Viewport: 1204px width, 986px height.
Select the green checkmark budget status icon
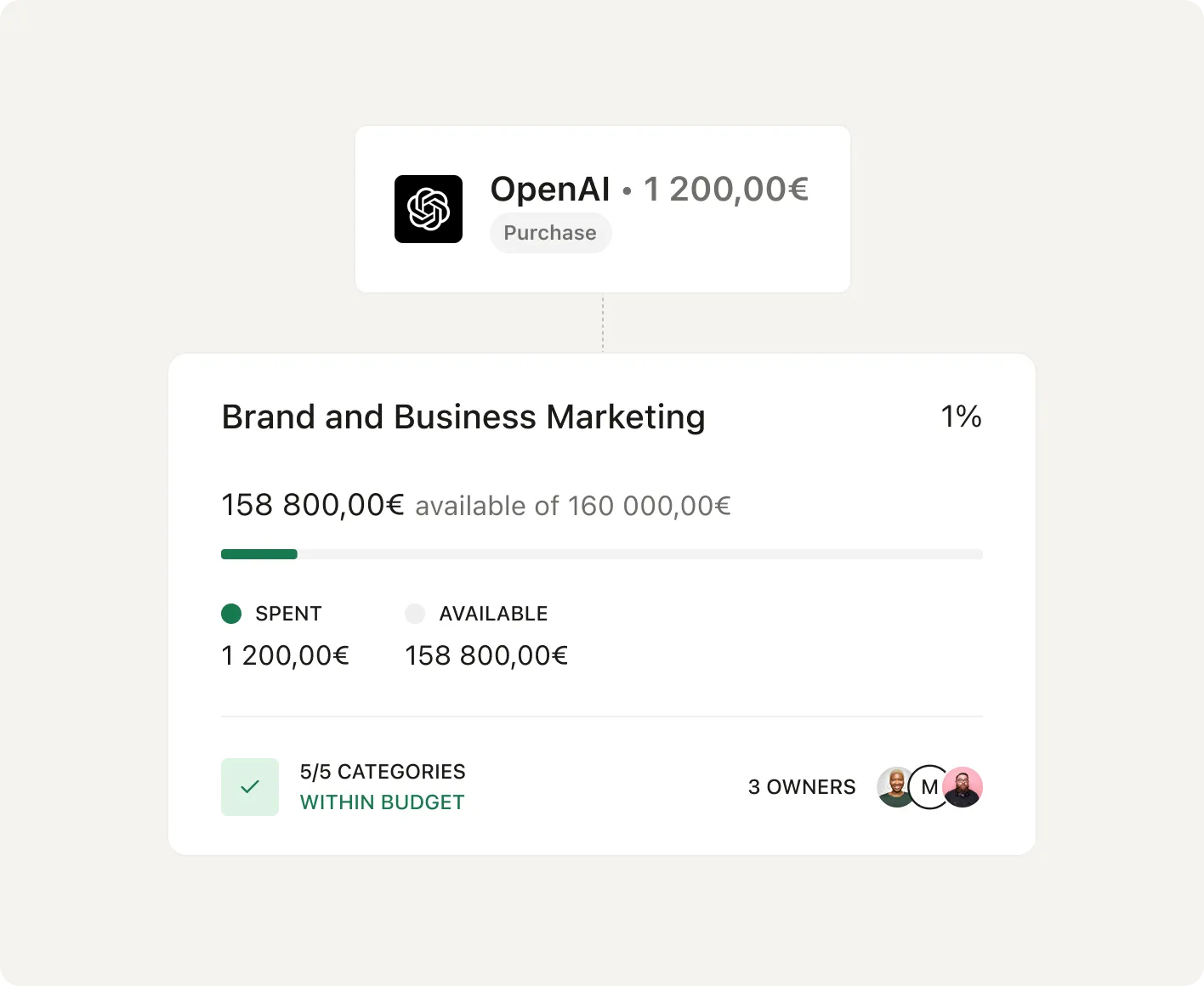[249, 787]
